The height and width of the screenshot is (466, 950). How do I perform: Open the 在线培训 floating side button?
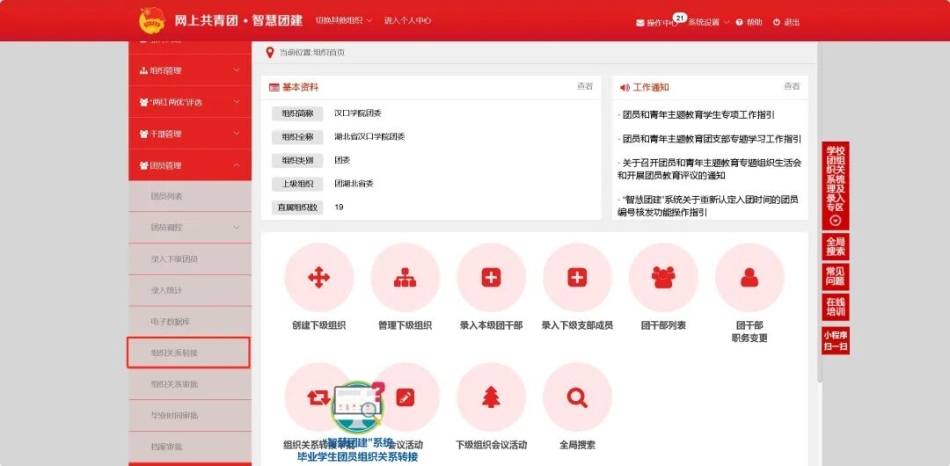[835, 307]
